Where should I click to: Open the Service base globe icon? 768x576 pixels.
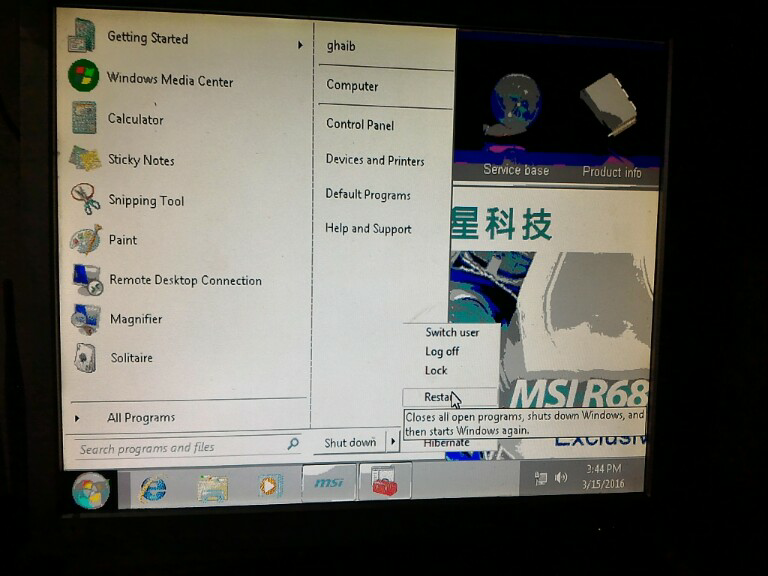coord(515,105)
